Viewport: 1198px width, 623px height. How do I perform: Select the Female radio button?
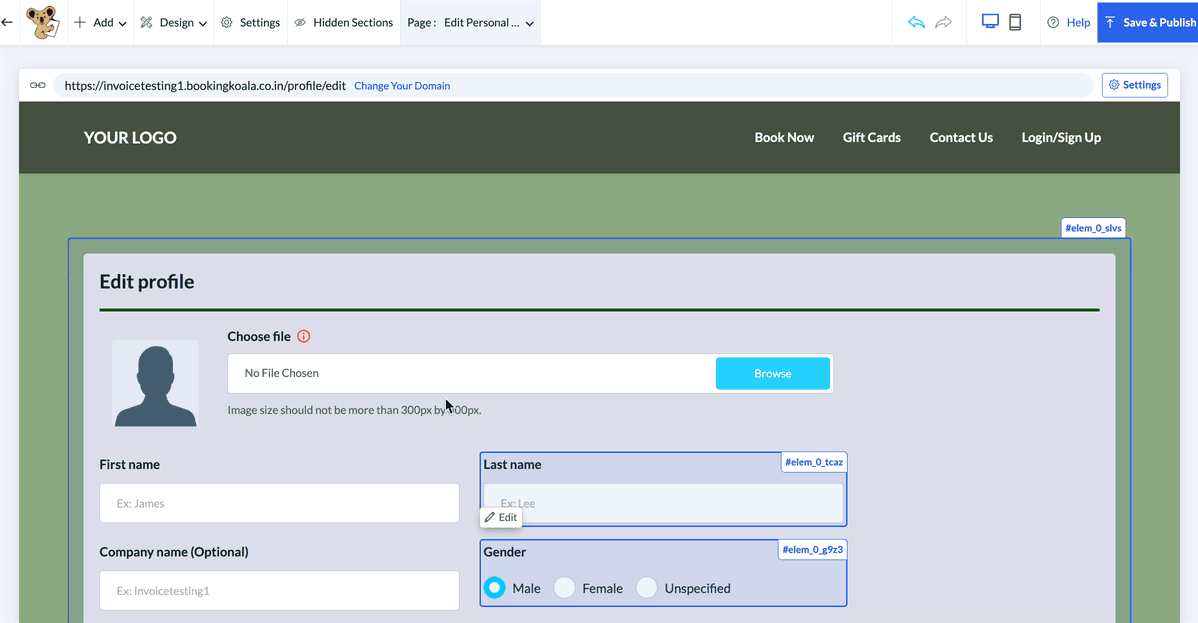pos(565,588)
